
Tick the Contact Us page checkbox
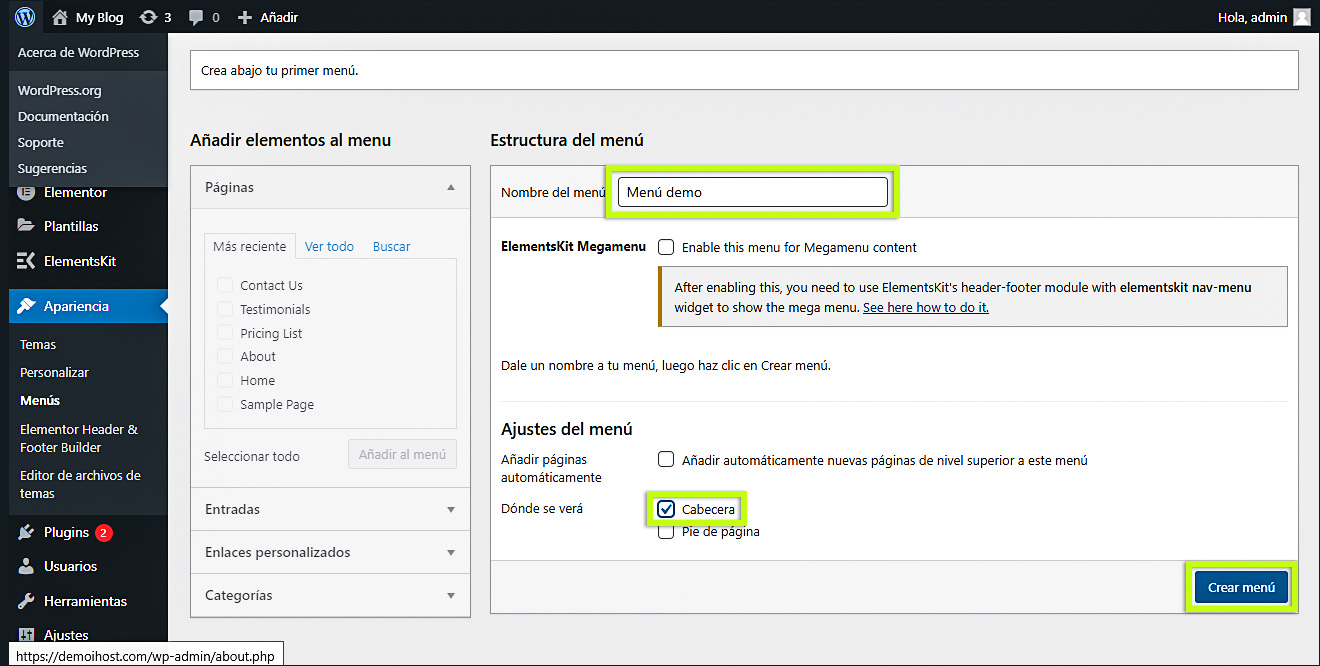(225, 285)
